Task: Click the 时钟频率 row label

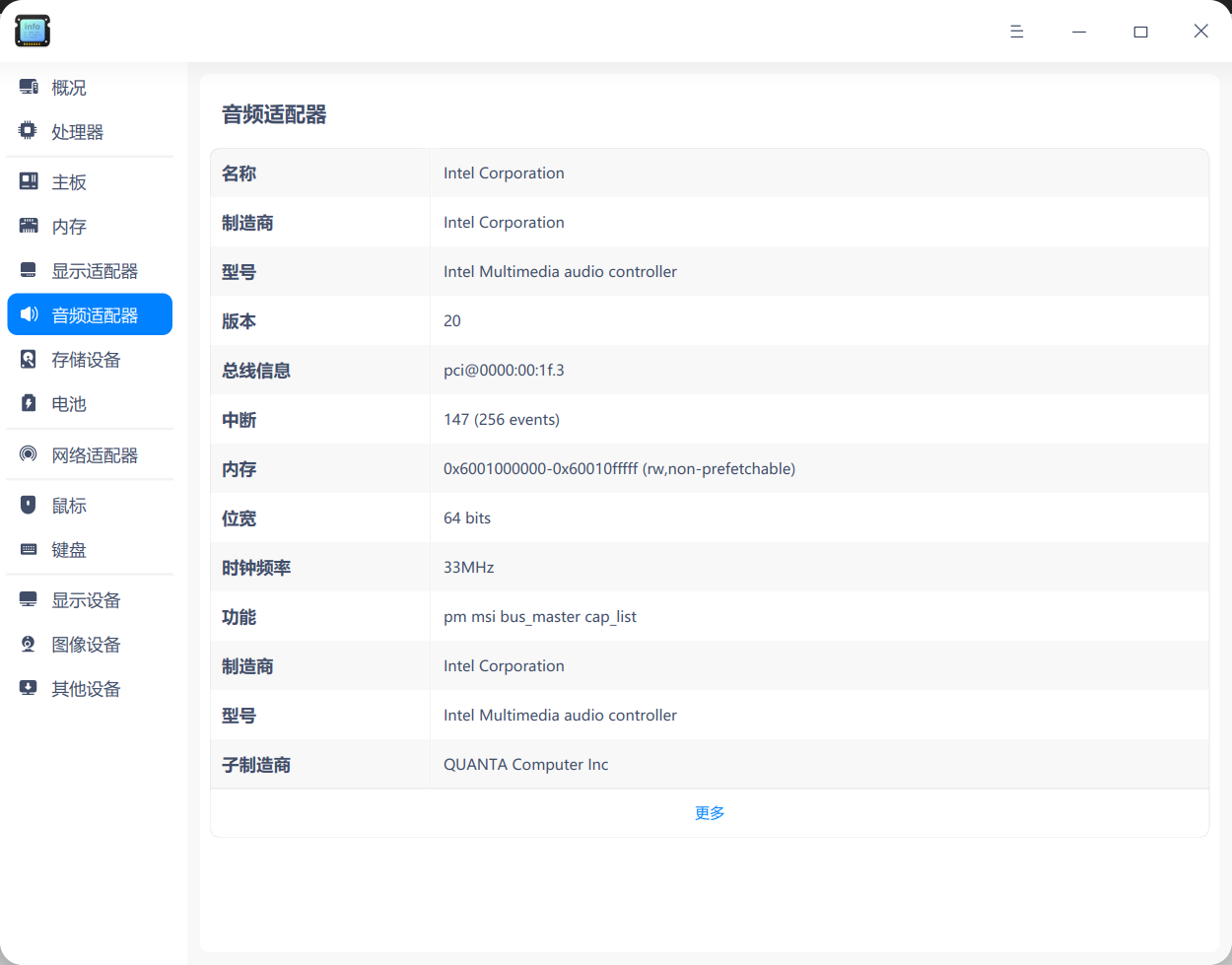Action: coord(256,568)
